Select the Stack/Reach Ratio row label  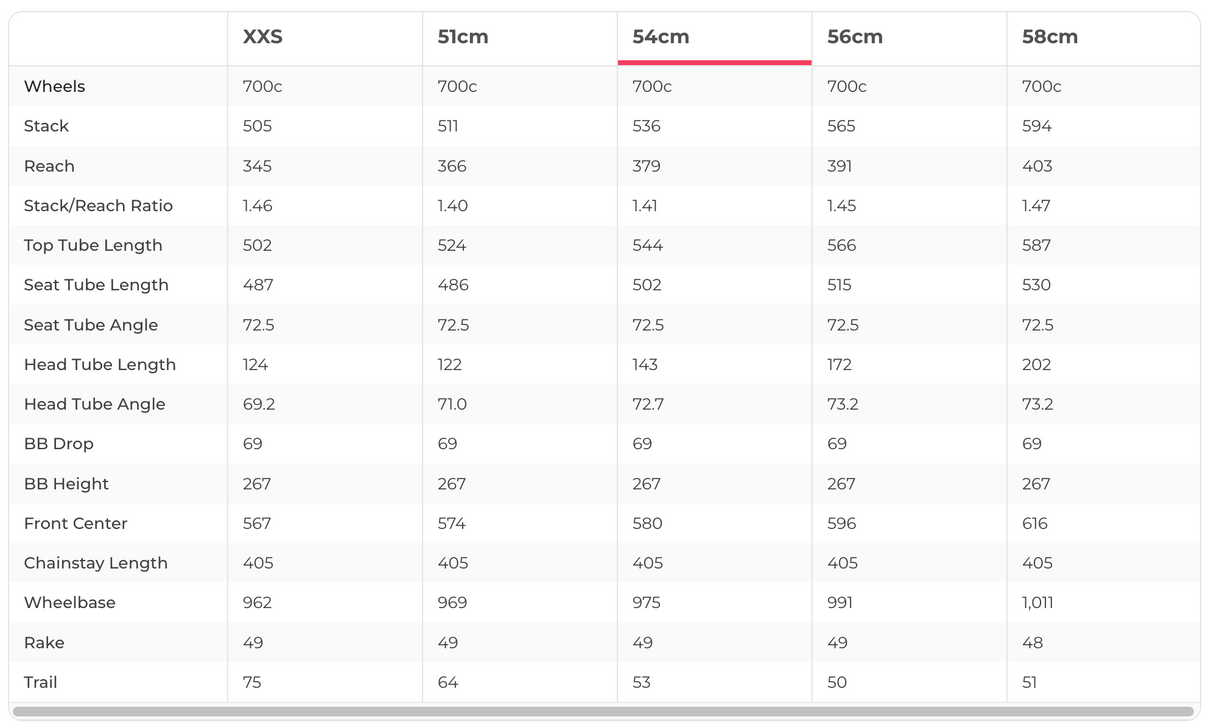coord(98,206)
